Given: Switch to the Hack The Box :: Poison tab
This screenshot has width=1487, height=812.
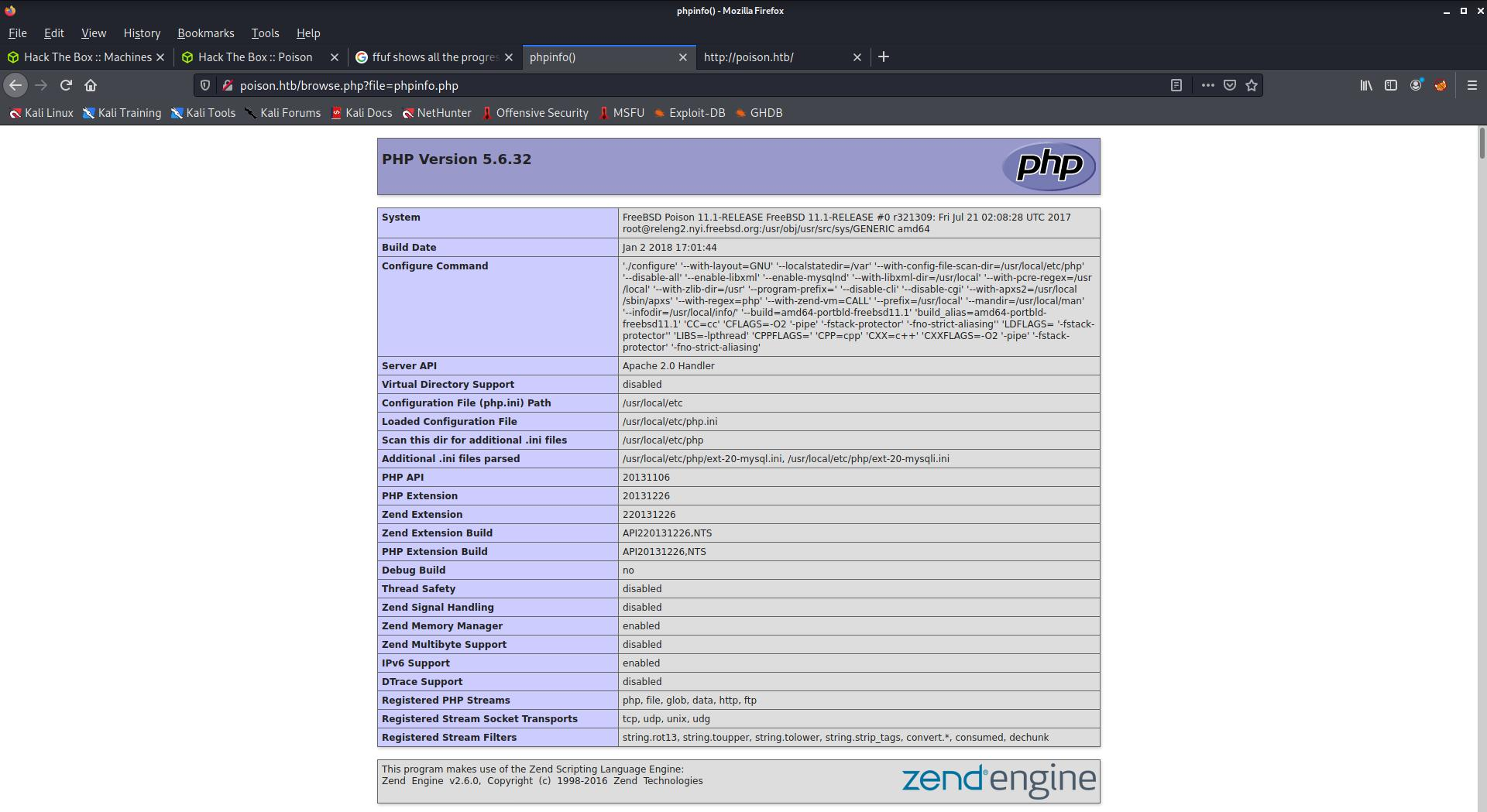Looking at the screenshot, I should (x=255, y=57).
